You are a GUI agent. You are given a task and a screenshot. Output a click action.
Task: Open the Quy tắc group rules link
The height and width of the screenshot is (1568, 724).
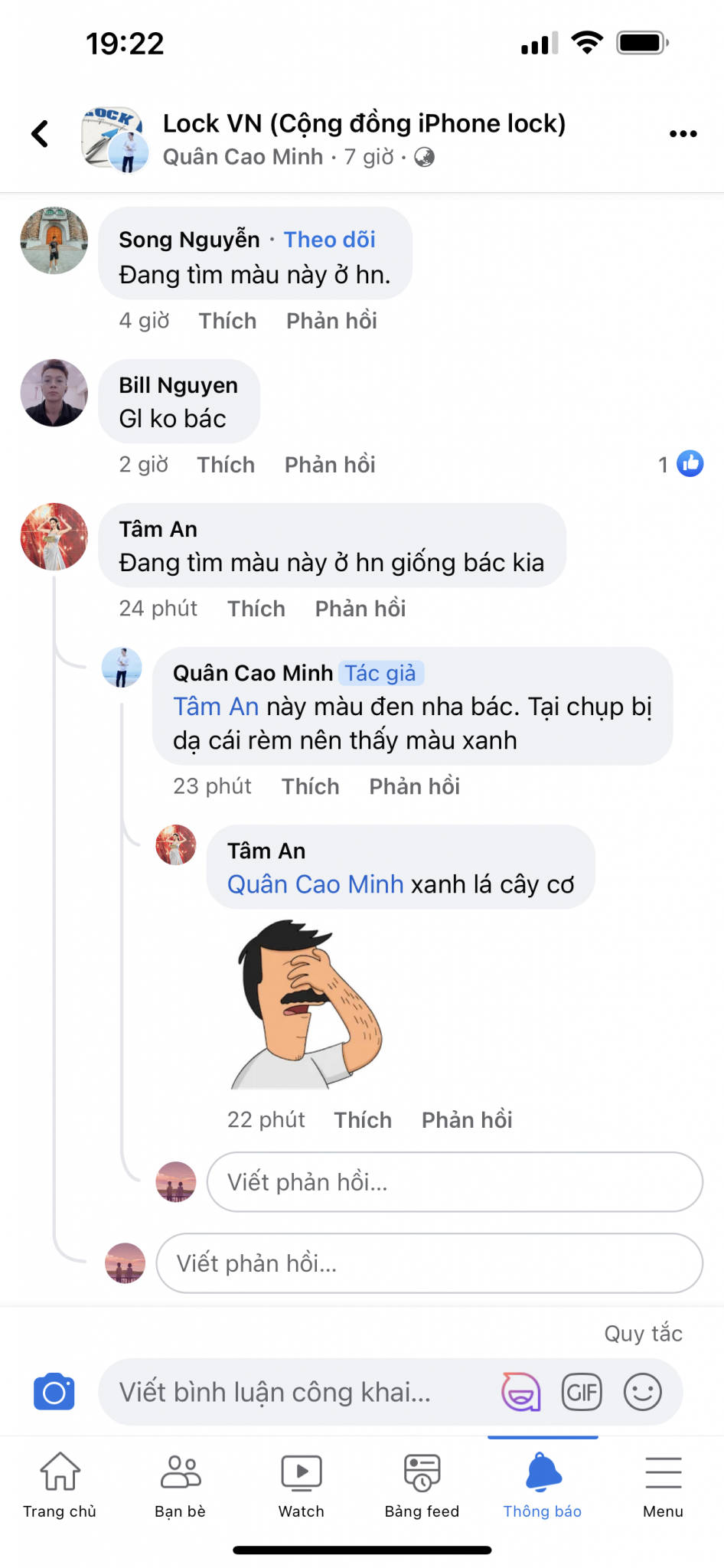coord(643,1334)
